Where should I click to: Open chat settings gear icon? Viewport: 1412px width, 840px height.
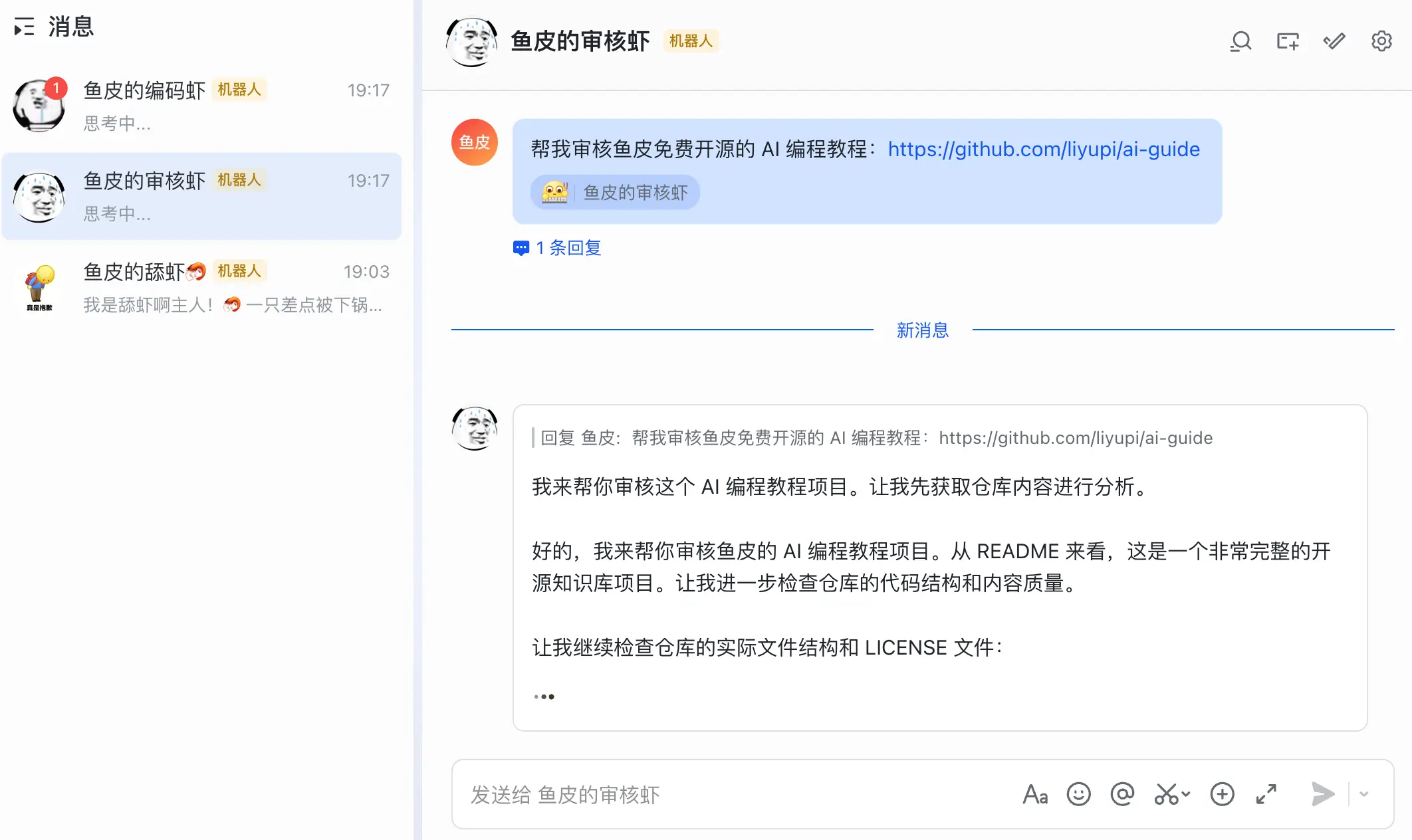pos(1381,42)
